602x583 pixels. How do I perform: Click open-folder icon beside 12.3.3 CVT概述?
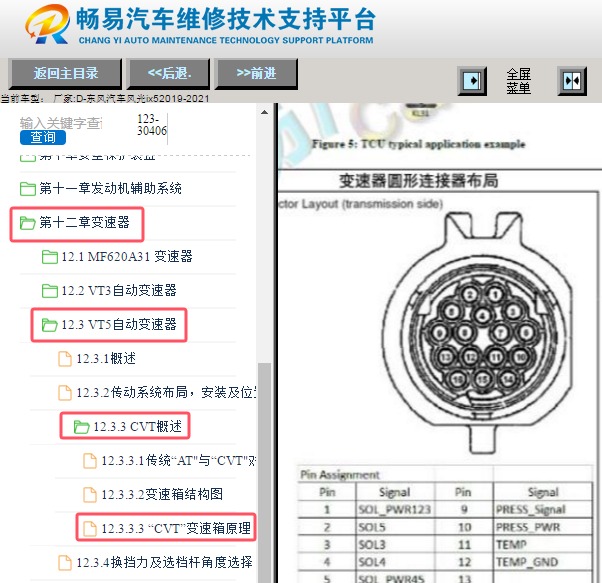81,426
